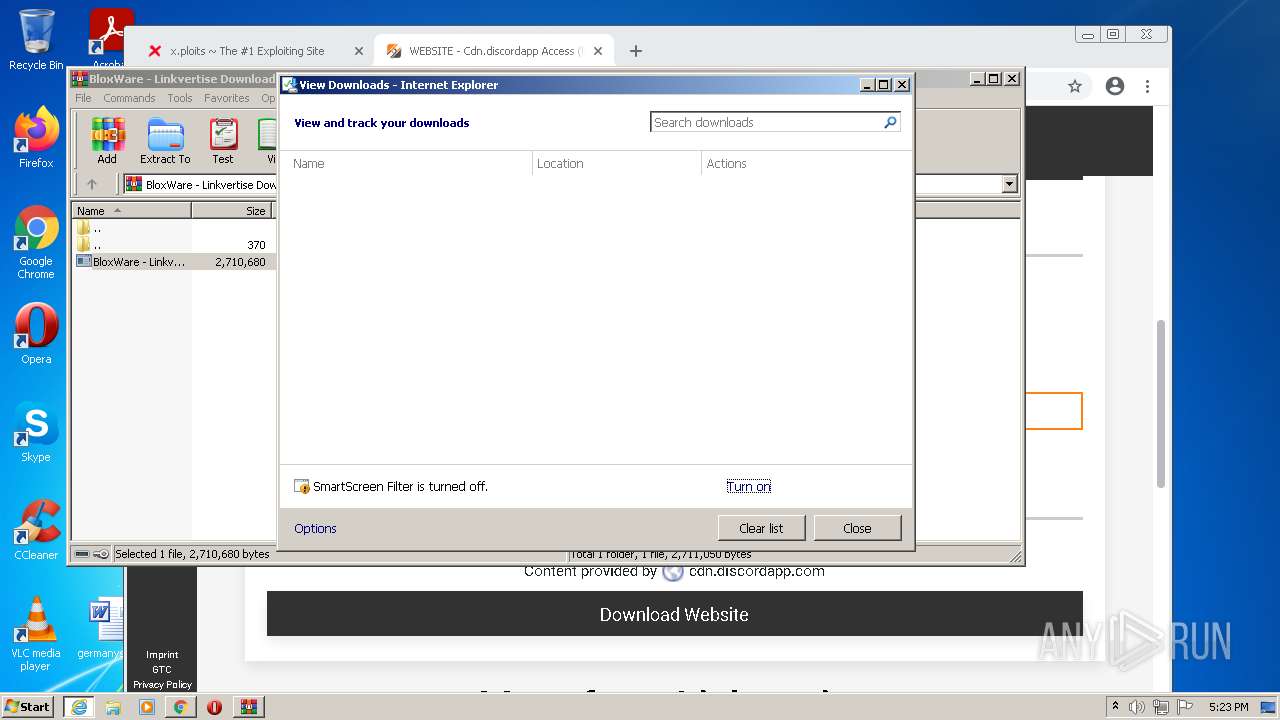Viewport: 1280px width, 720px height.
Task: Show hidden system tray icons
Action: click(1115, 707)
